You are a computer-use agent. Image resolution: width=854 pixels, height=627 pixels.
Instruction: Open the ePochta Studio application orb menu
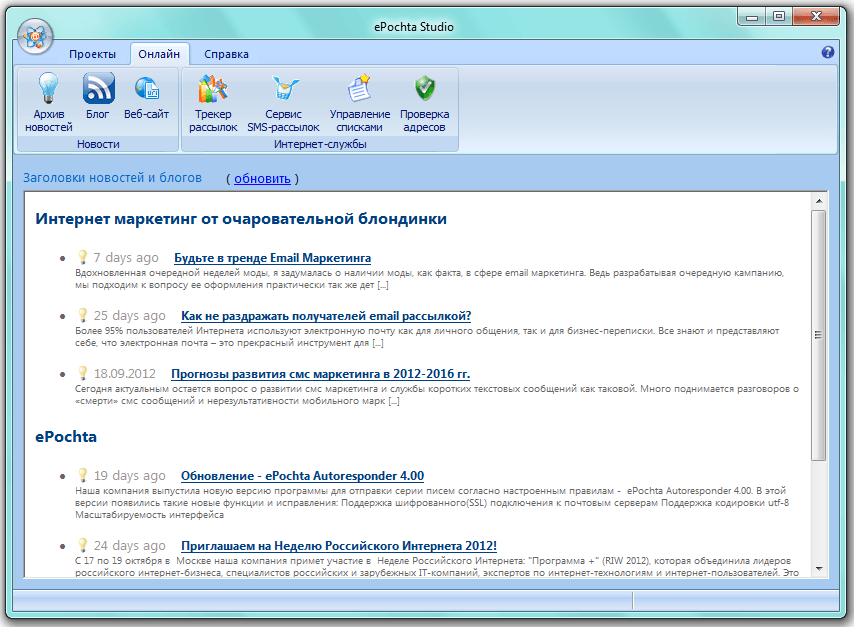[x=35, y=36]
